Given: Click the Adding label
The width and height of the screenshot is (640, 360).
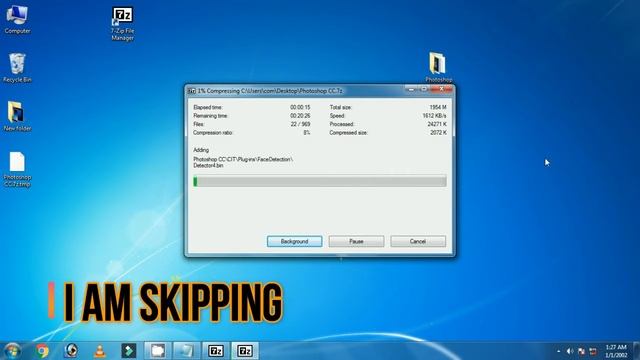Looking at the screenshot, I should pos(201,150).
